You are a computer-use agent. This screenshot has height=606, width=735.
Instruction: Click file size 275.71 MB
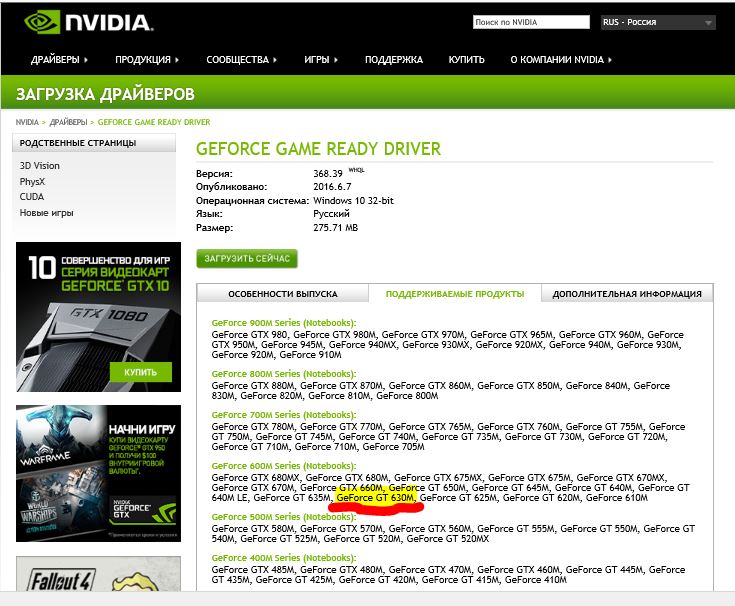tap(335, 228)
